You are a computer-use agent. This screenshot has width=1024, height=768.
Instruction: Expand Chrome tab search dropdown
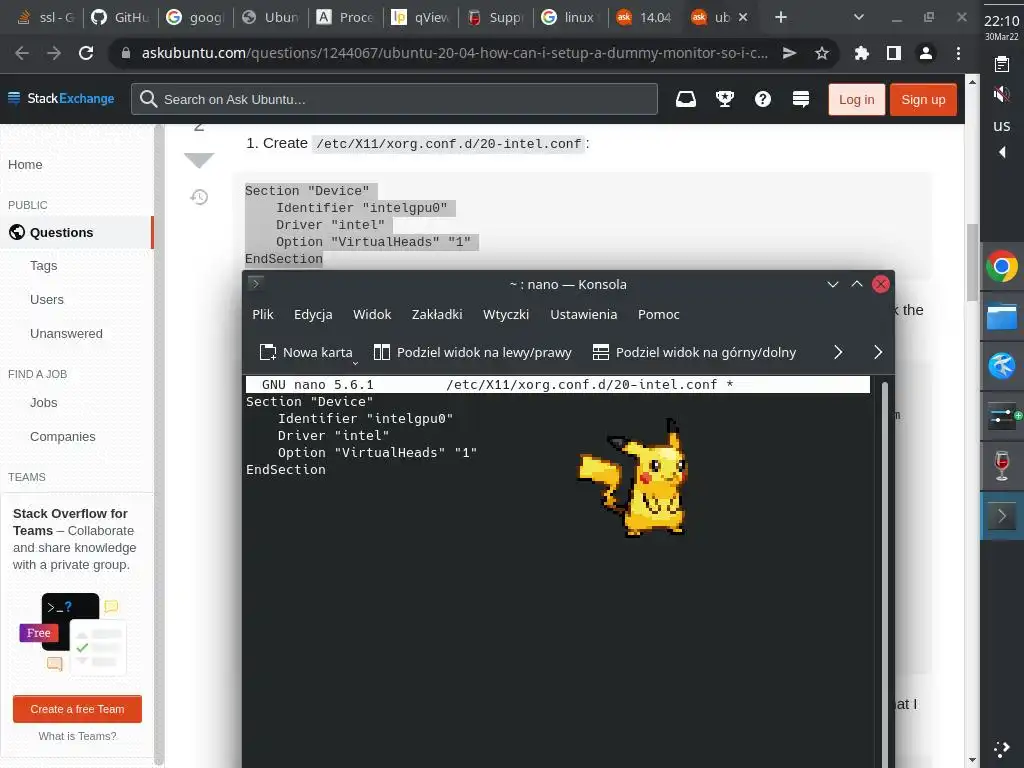(x=859, y=18)
